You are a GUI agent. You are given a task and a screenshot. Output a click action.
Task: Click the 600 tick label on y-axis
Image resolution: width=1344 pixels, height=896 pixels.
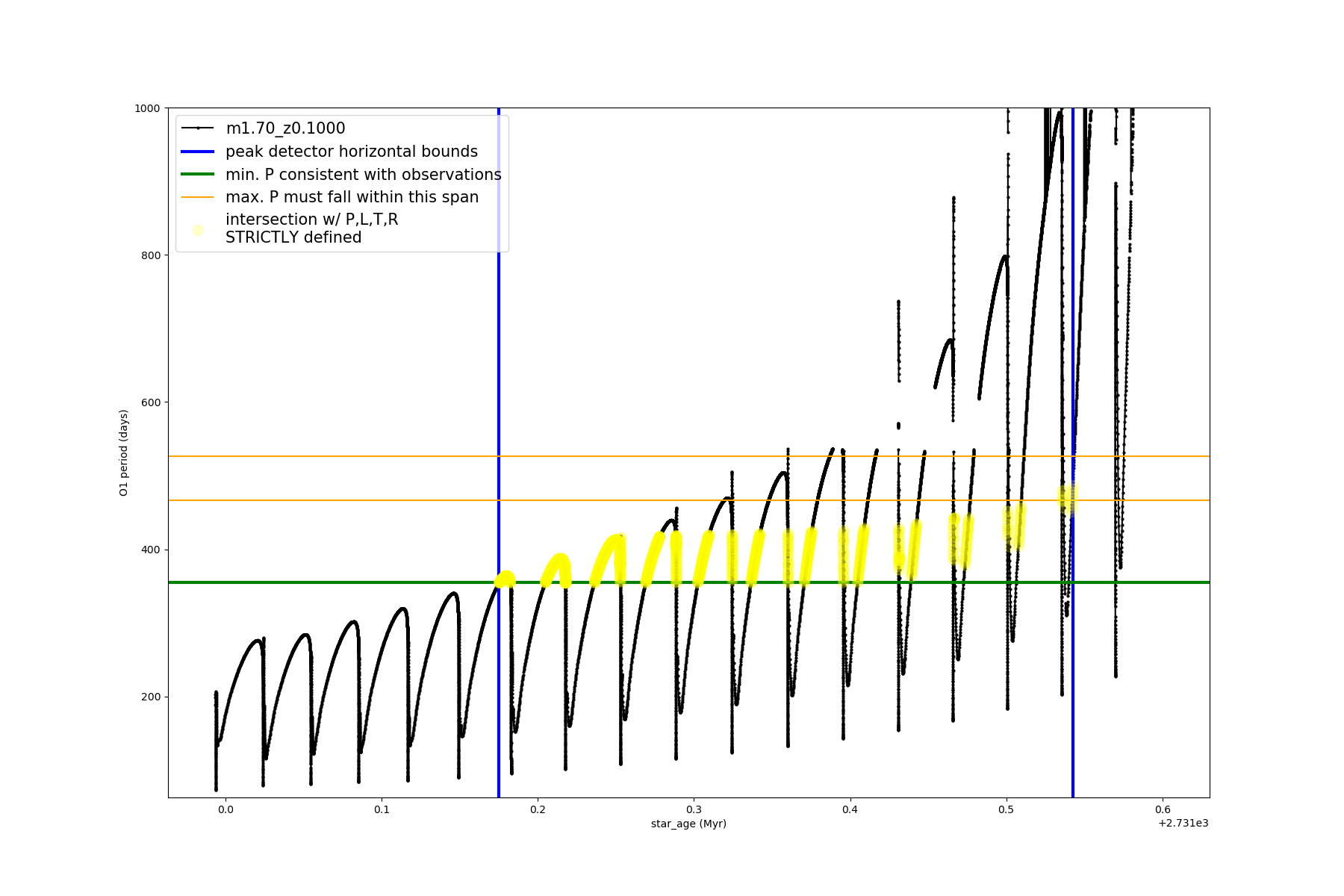[151, 402]
